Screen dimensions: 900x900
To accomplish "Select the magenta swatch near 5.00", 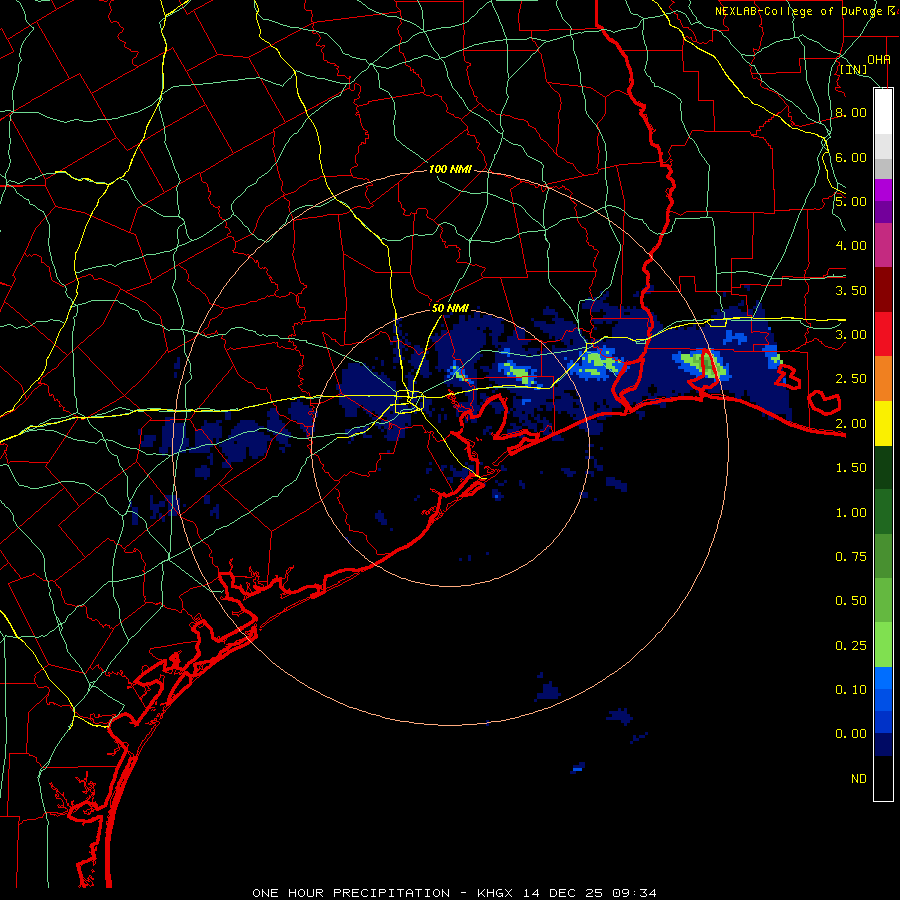I will pyautogui.click(x=883, y=190).
